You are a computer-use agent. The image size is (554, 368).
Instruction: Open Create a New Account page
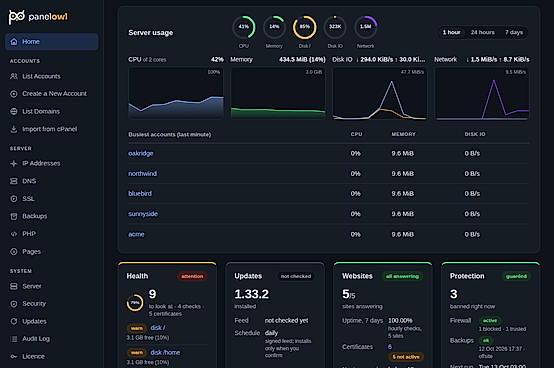pyautogui.click(x=52, y=94)
